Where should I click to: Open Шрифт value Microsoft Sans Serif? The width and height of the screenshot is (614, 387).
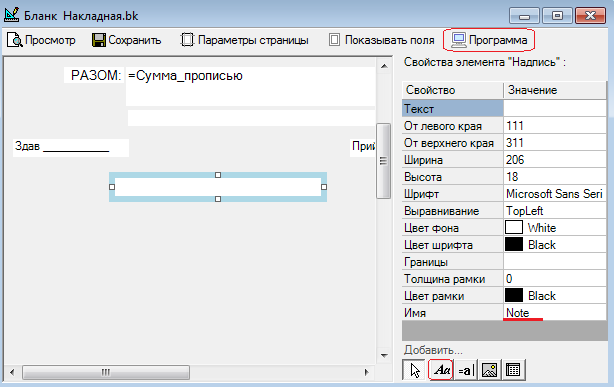click(x=554, y=194)
